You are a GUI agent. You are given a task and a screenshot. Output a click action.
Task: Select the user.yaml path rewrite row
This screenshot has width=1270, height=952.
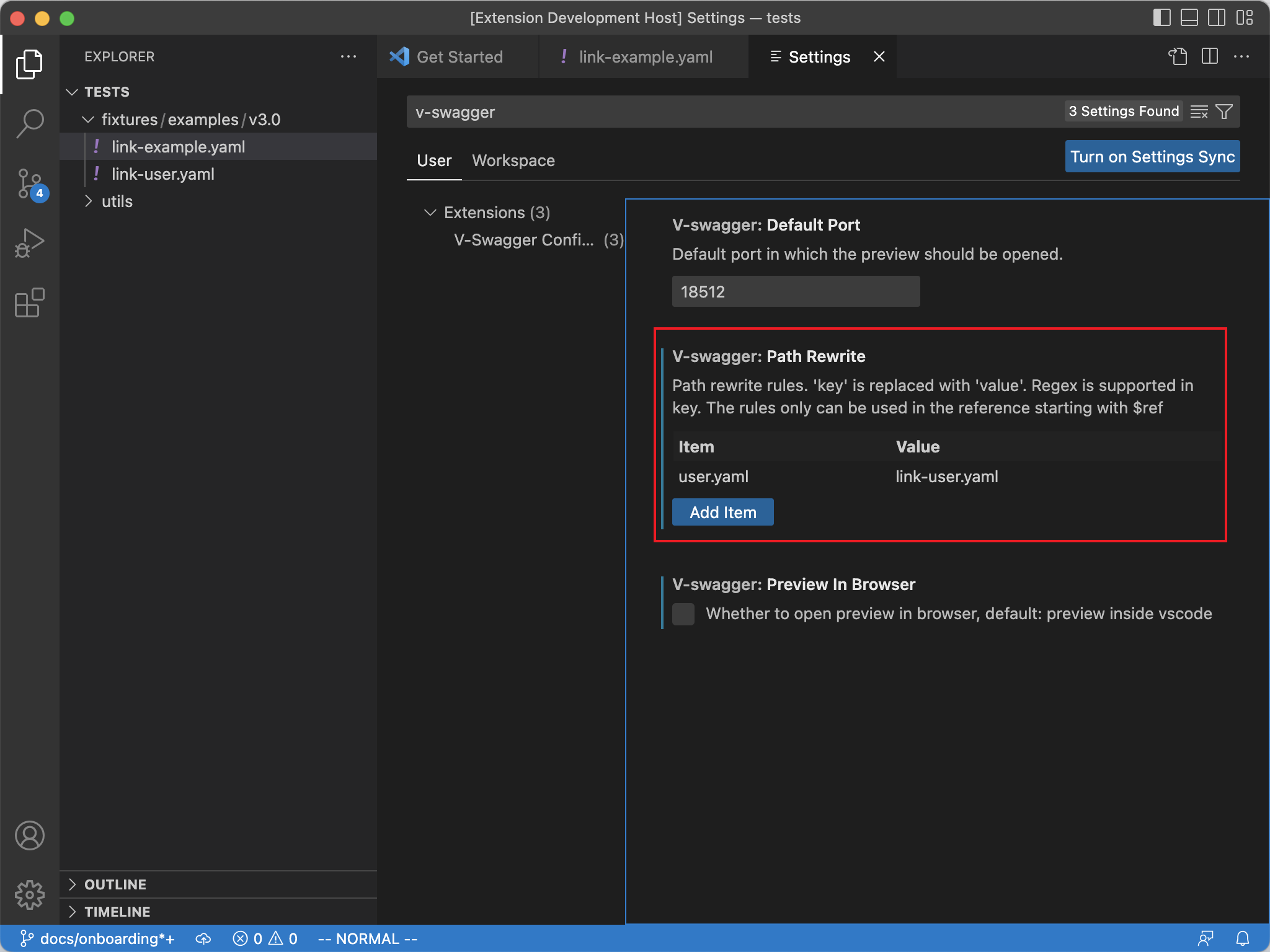point(947,477)
